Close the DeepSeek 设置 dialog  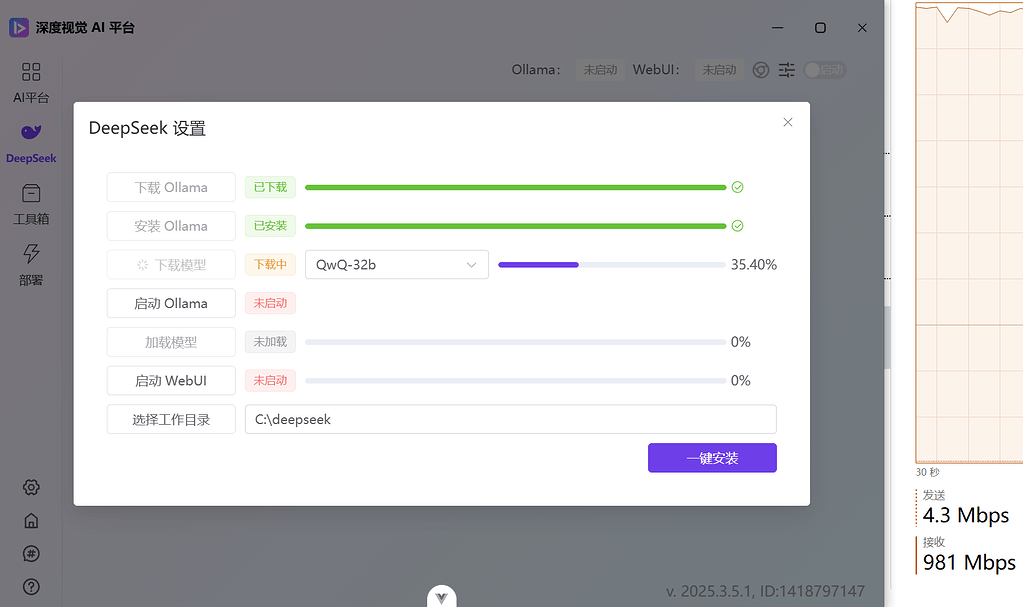tap(787, 122)
